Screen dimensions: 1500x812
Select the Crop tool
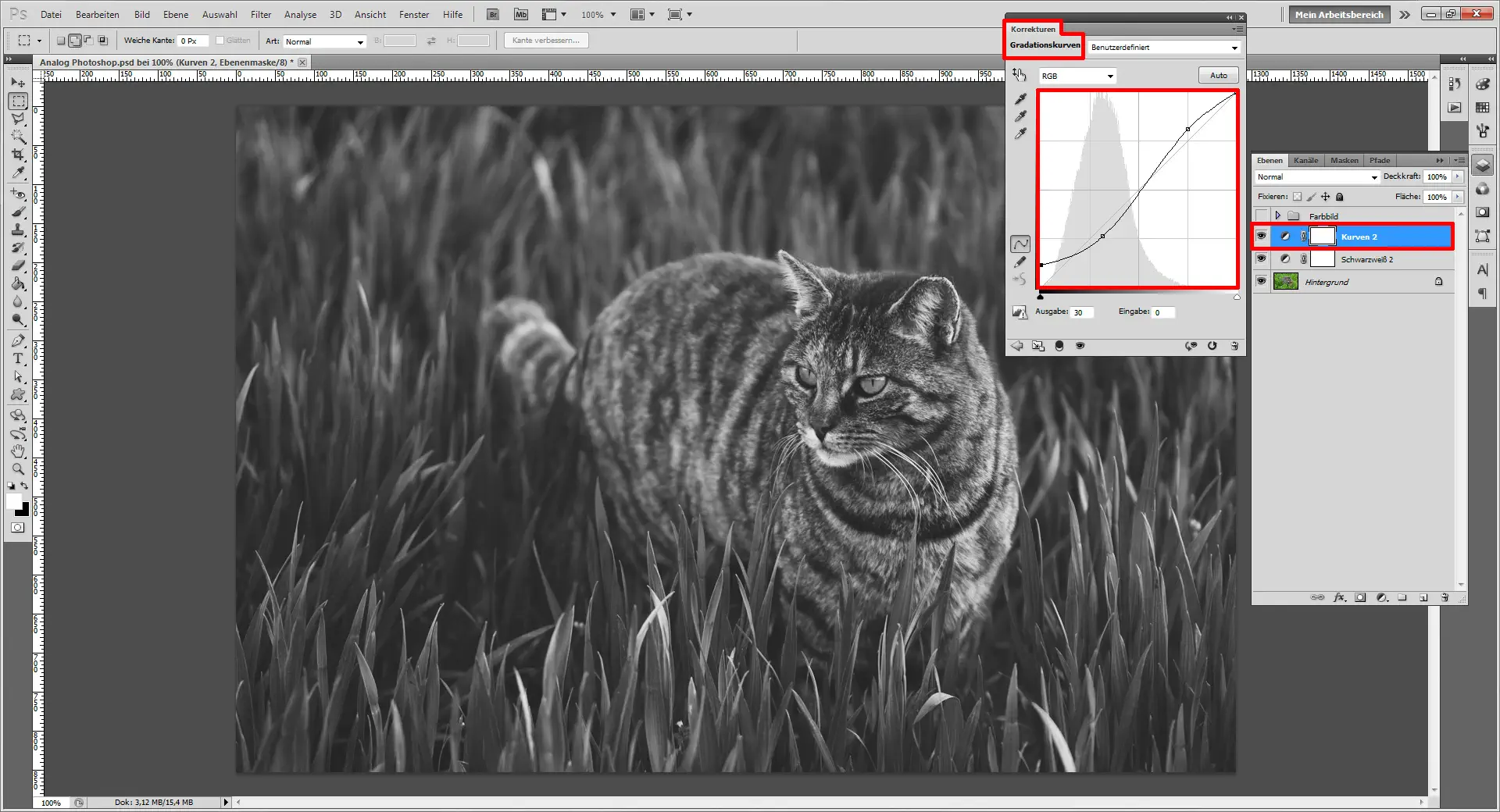(19, 154)
